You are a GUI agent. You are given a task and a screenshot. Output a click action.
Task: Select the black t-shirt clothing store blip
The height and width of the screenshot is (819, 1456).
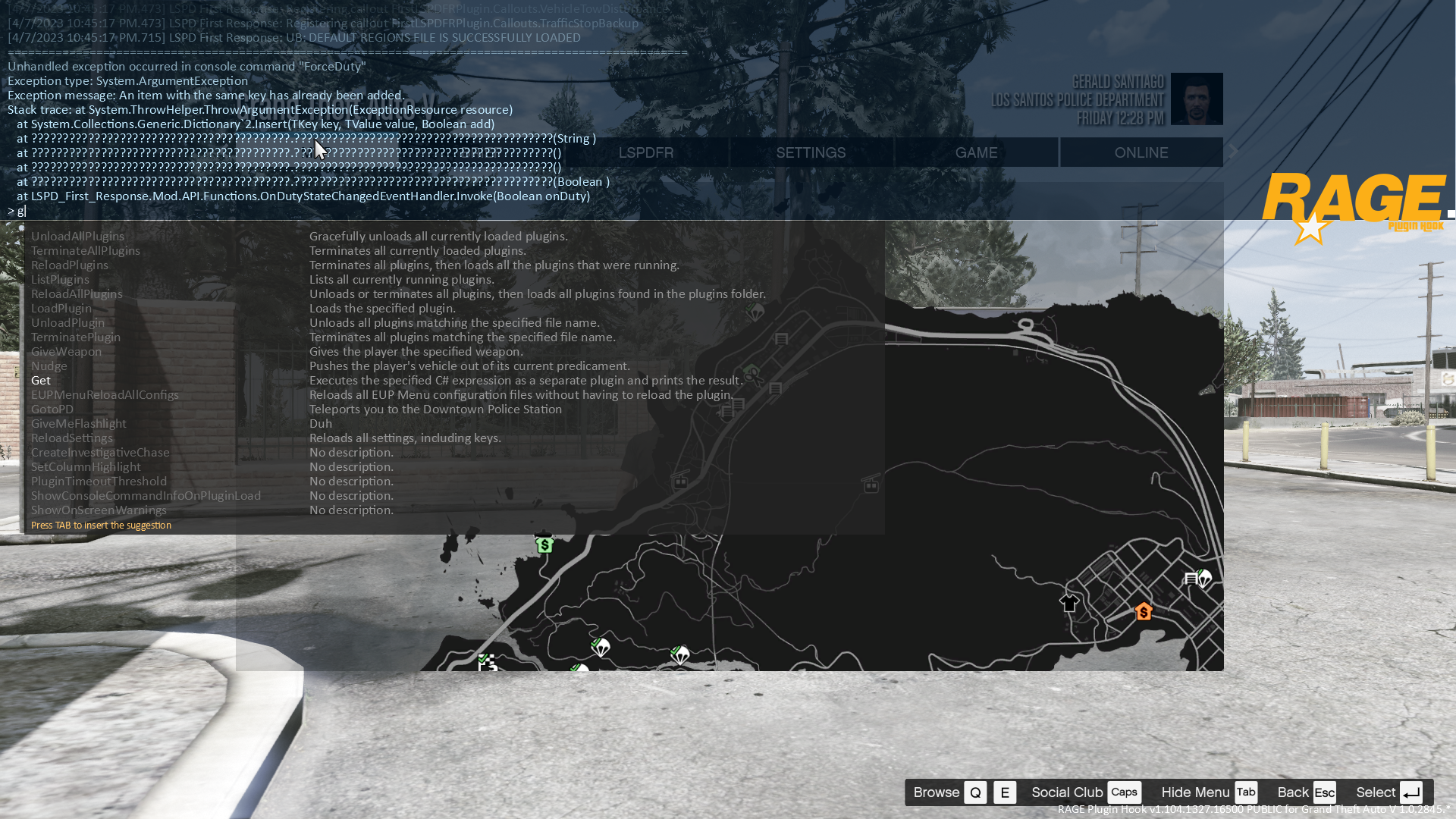click(x=1069, y=604)
